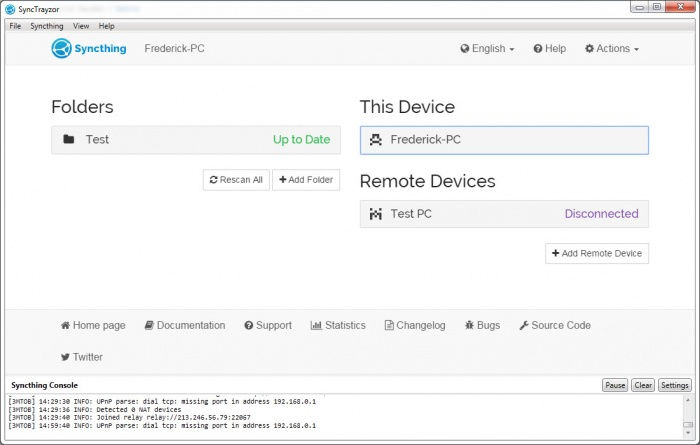Open the Actions gear dropdown

612,49
